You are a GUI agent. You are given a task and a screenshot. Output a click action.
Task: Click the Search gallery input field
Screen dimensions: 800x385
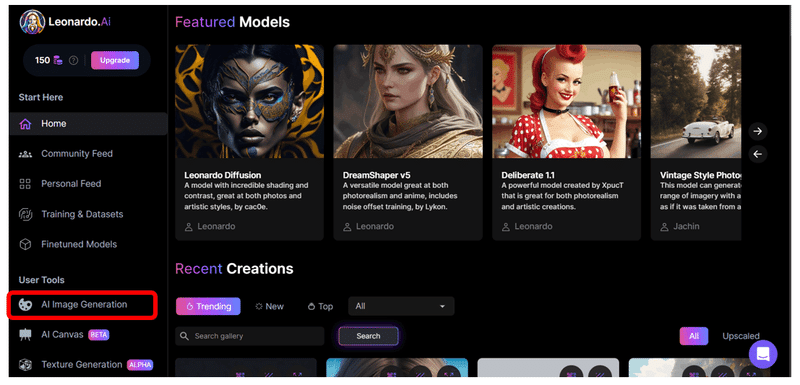(249, 336)
